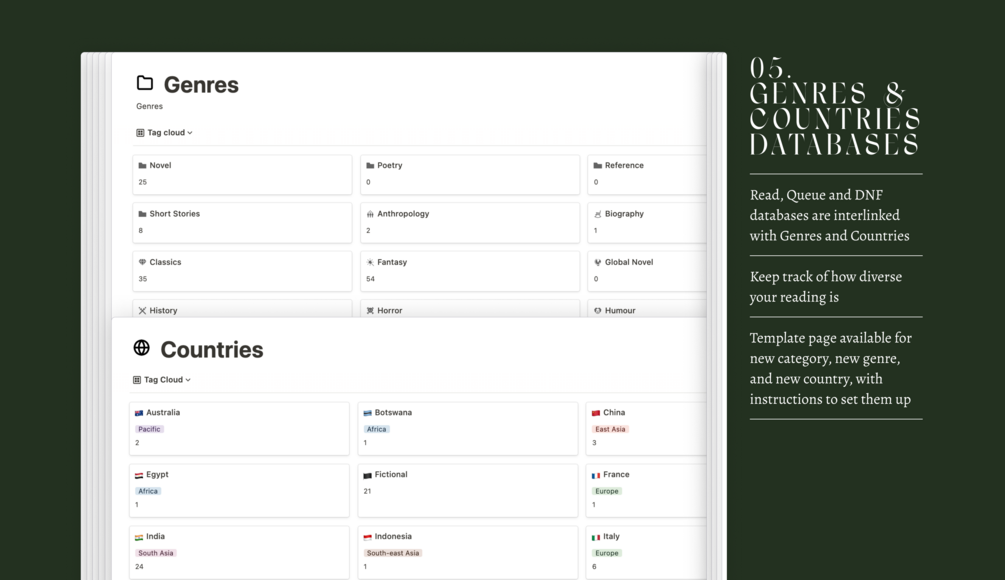Screen dimensions: 1005x580
Task: Click the Novel genre folder icon
Action: pyautogui.click(x=142, y=165)
